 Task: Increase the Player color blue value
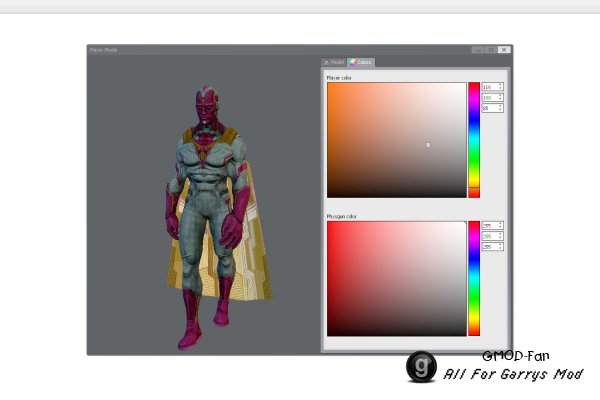tap(500, 106)
